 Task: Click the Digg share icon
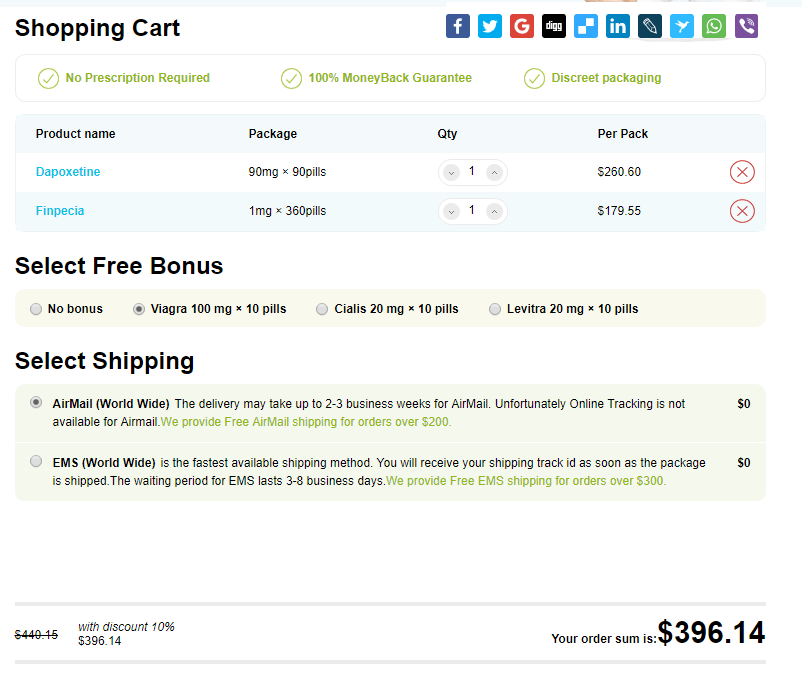tap(554, 26)
